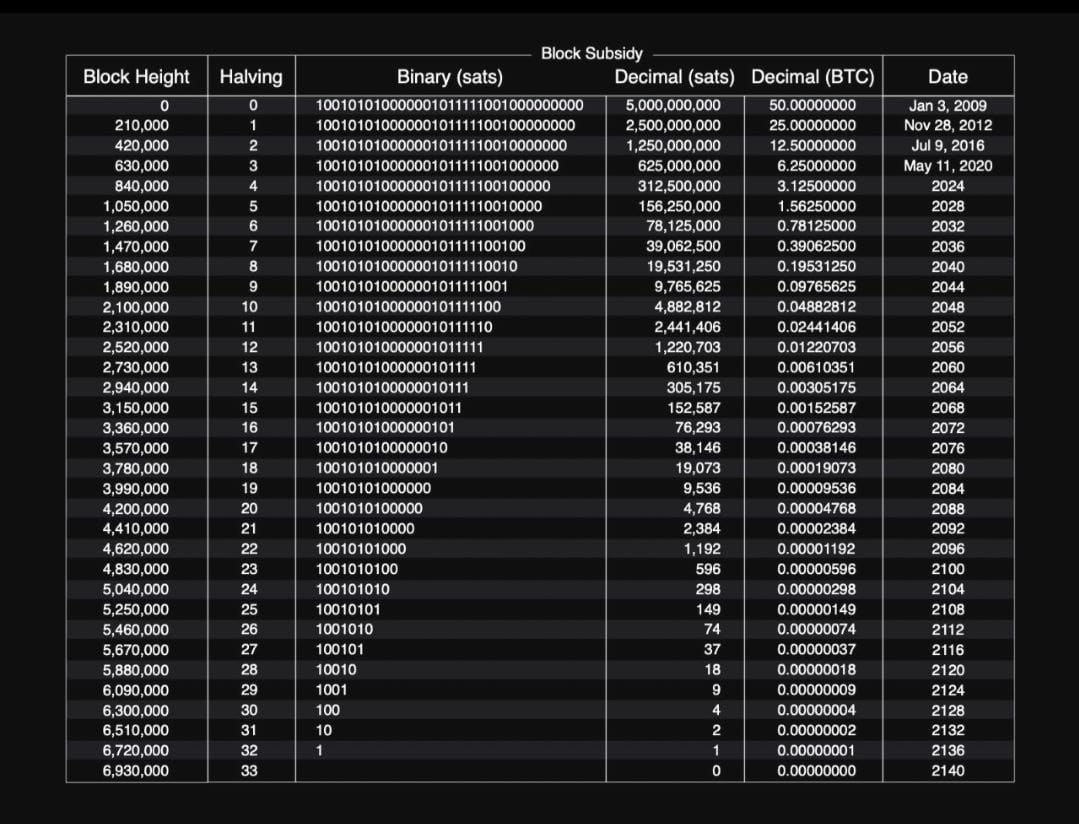Select the "Nov 28, 2012" date cell
Screen dimensions: 1079x824
[948, 125]
